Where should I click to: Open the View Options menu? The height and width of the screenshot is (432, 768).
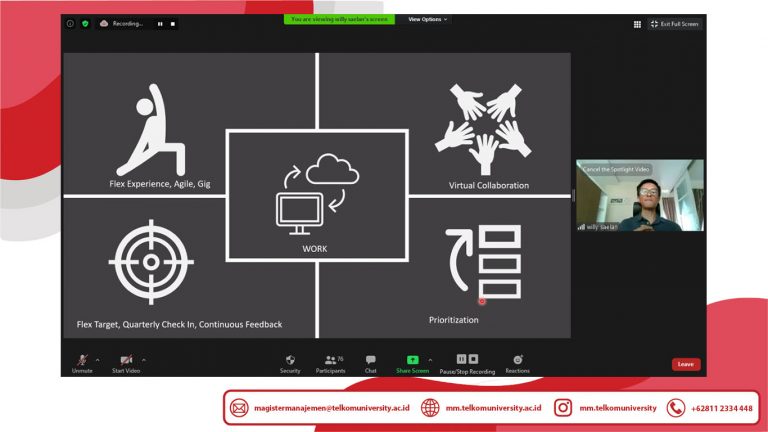(427, 19)
